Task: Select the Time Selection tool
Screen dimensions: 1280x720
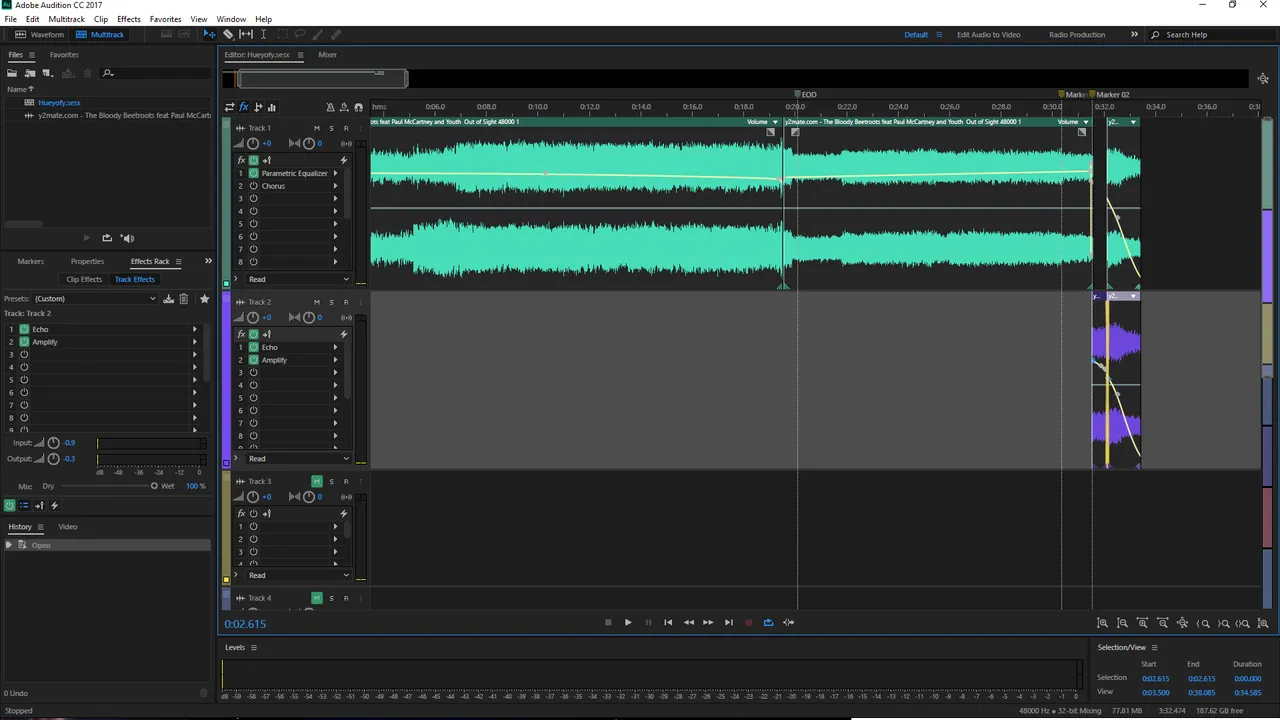Action: (263, 34)
